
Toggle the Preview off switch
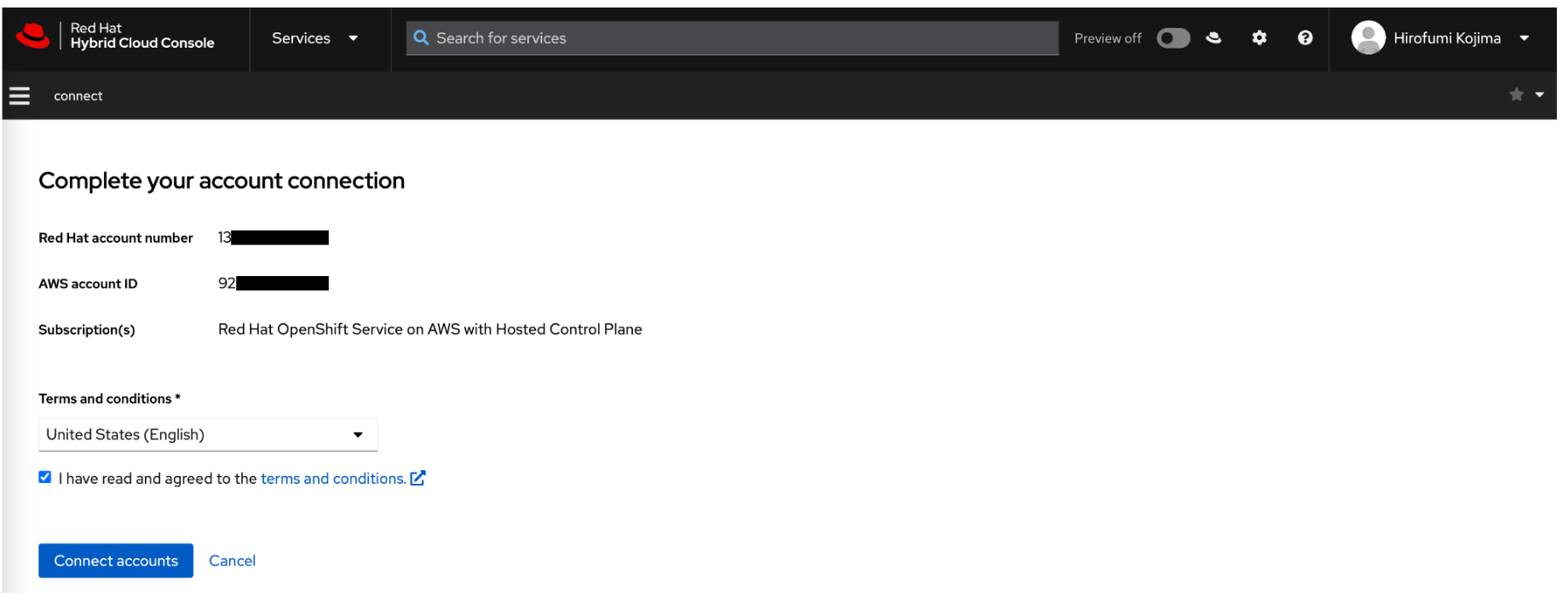click(x=1173, y=38)
